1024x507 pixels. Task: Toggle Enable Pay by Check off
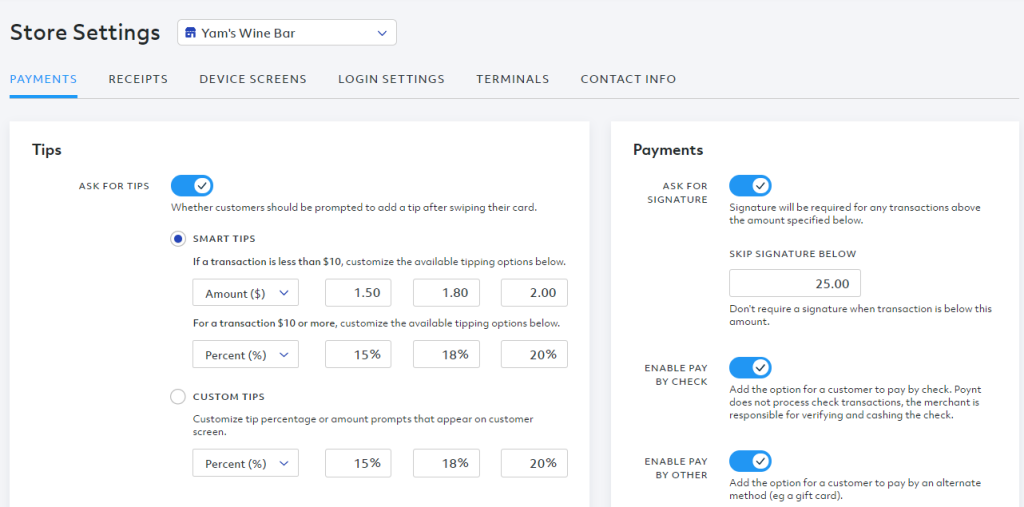coord(750,368)
